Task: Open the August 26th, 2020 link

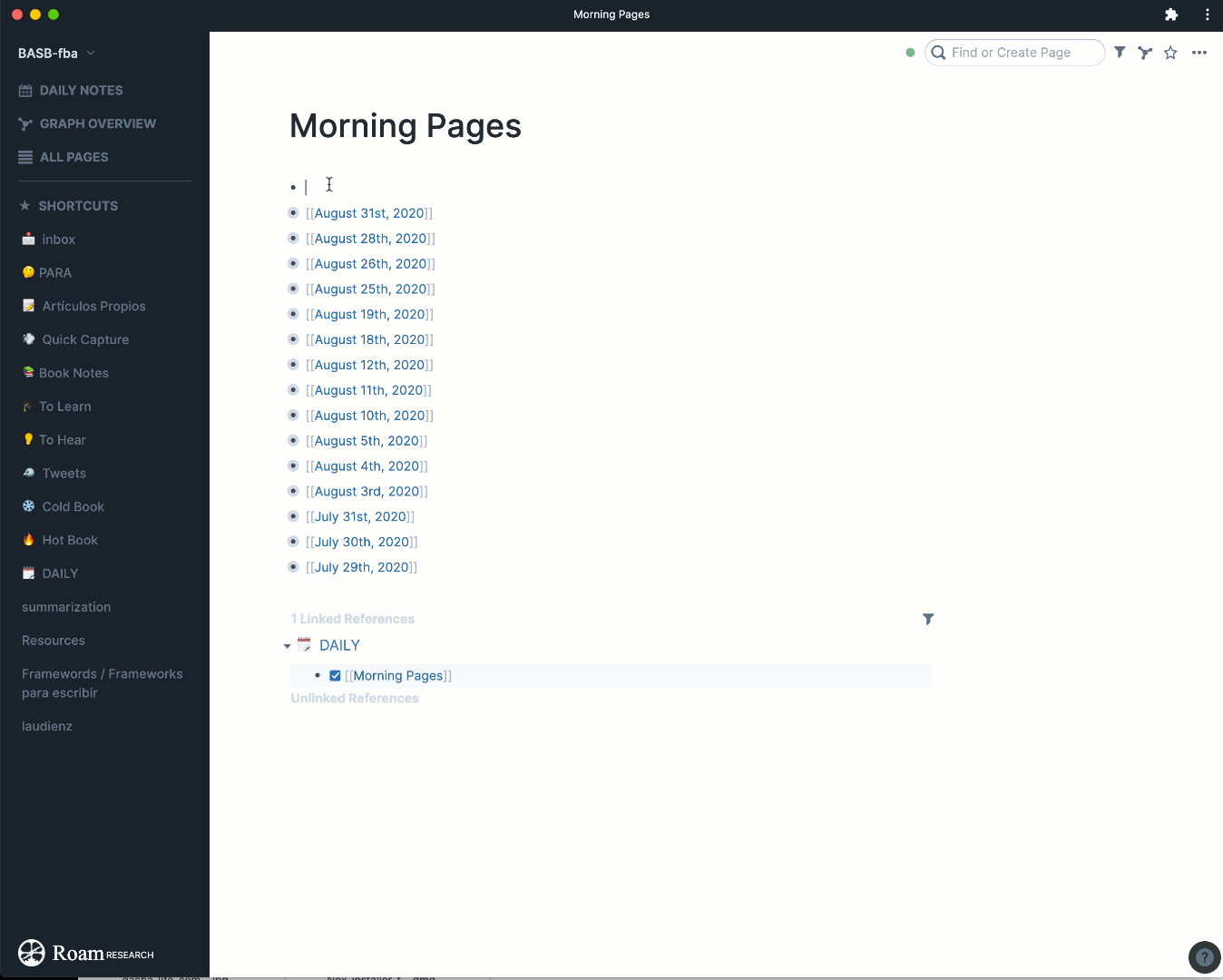Action: [370, 264]
